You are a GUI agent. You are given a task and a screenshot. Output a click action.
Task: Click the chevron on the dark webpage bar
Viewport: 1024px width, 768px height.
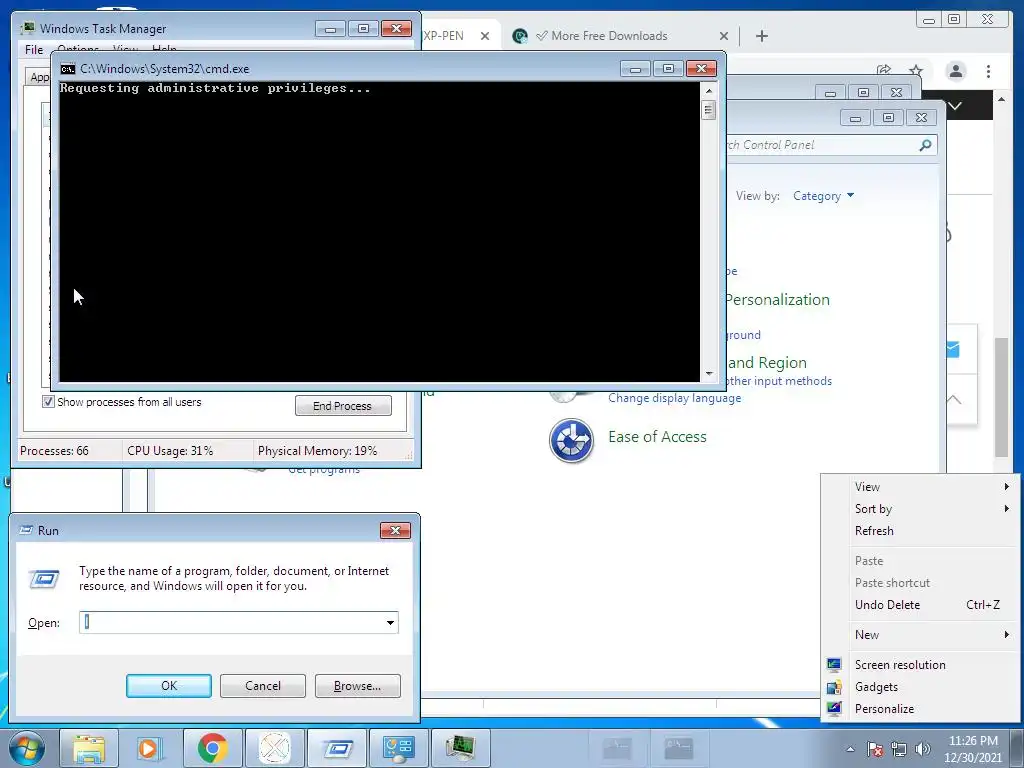click(955, 106)
